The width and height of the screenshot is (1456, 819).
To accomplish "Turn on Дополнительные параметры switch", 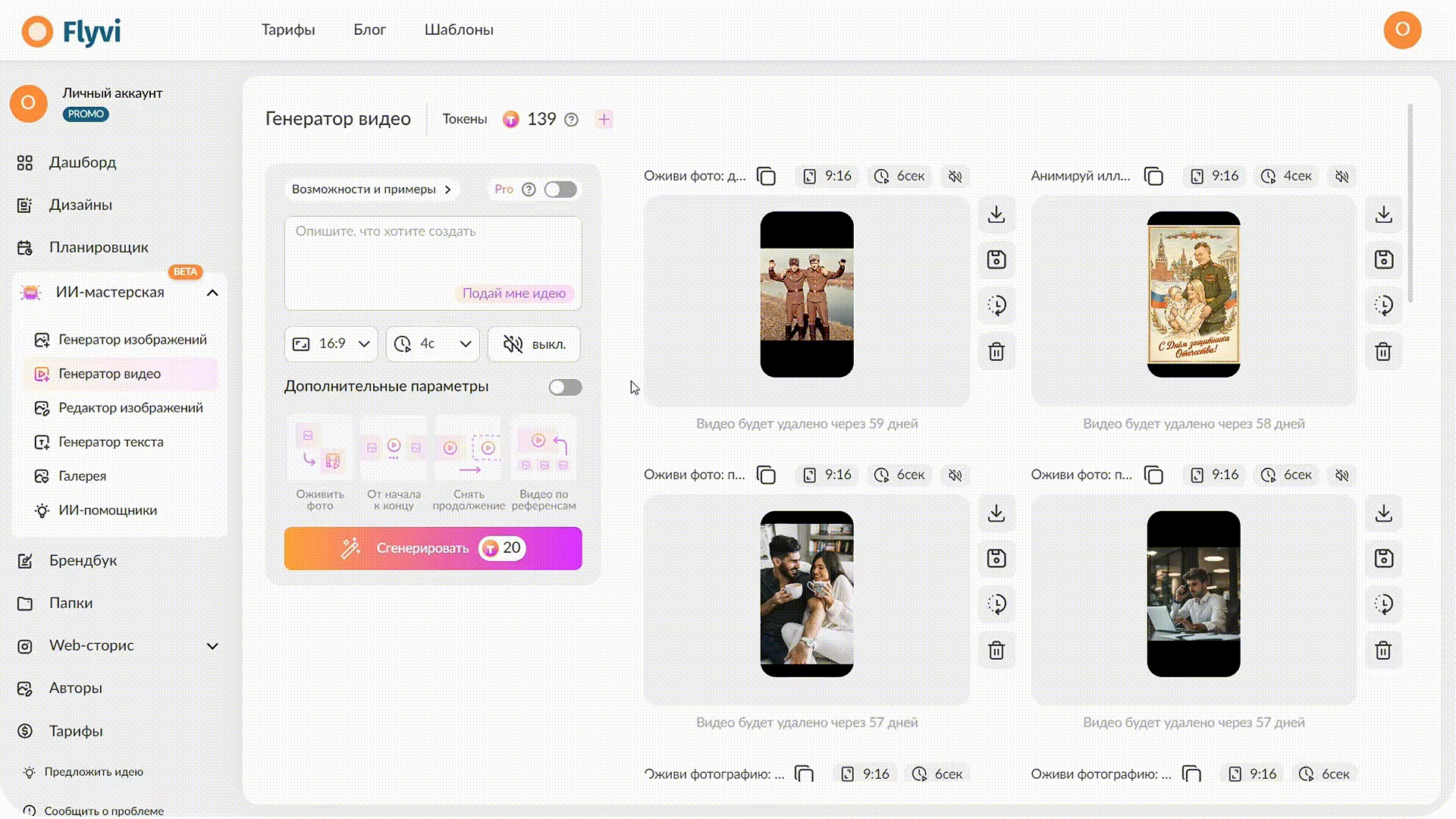I will 566,388.
